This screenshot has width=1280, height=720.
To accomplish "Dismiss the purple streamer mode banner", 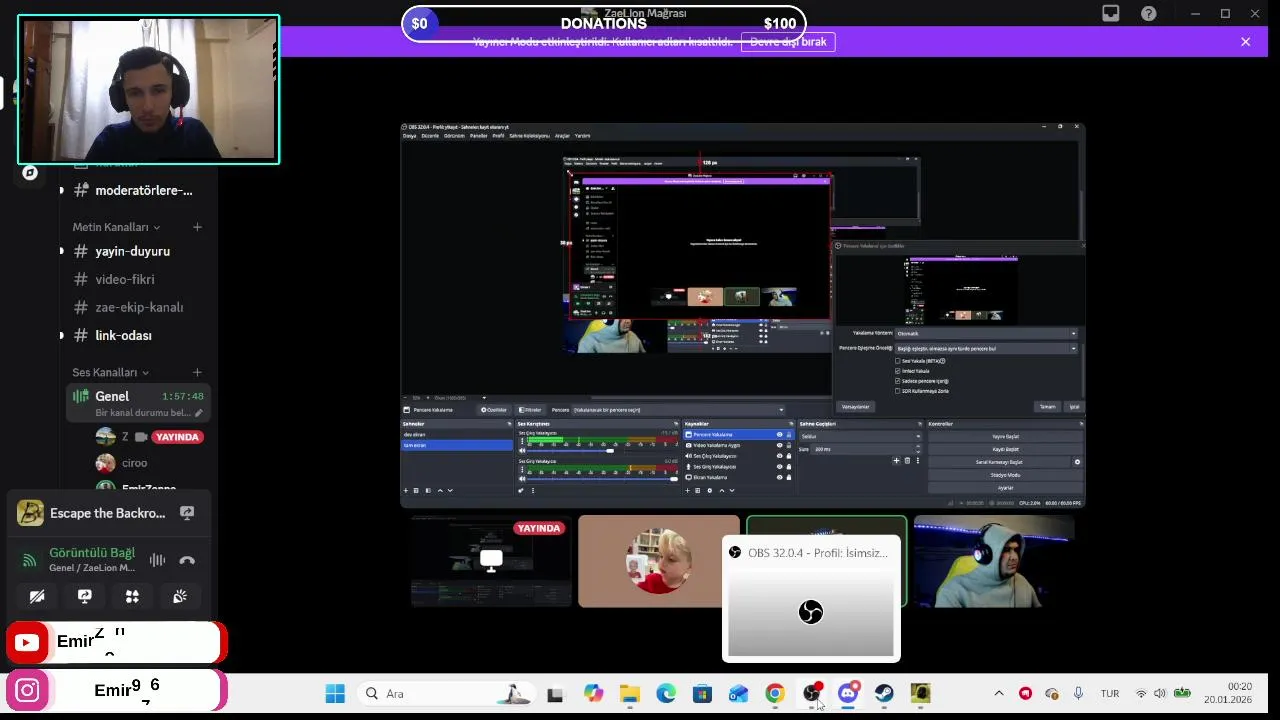I will tap(1245, 42).
